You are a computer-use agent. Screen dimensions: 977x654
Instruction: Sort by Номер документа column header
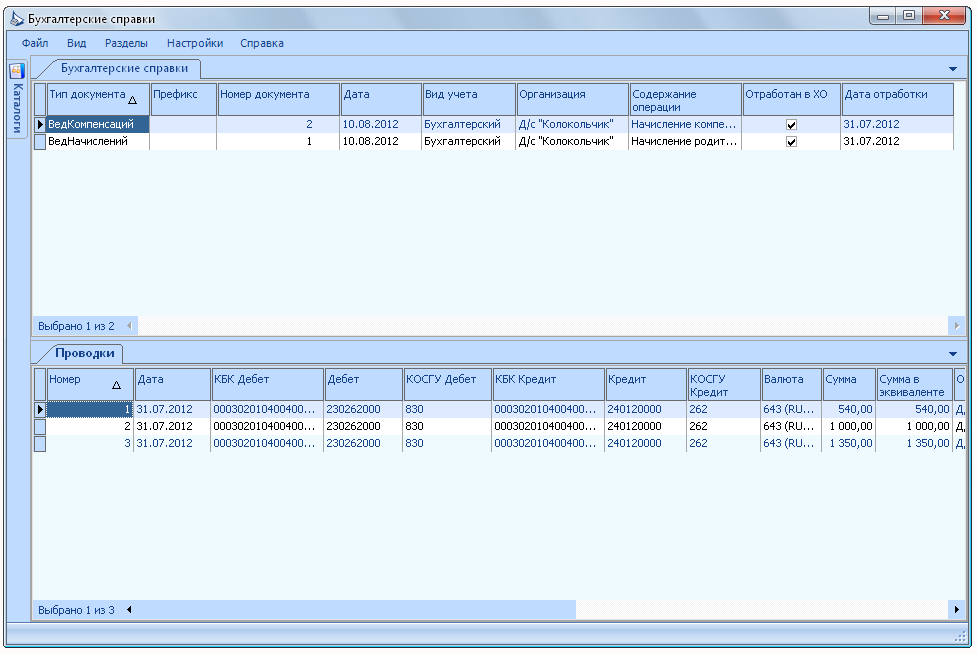279,100
